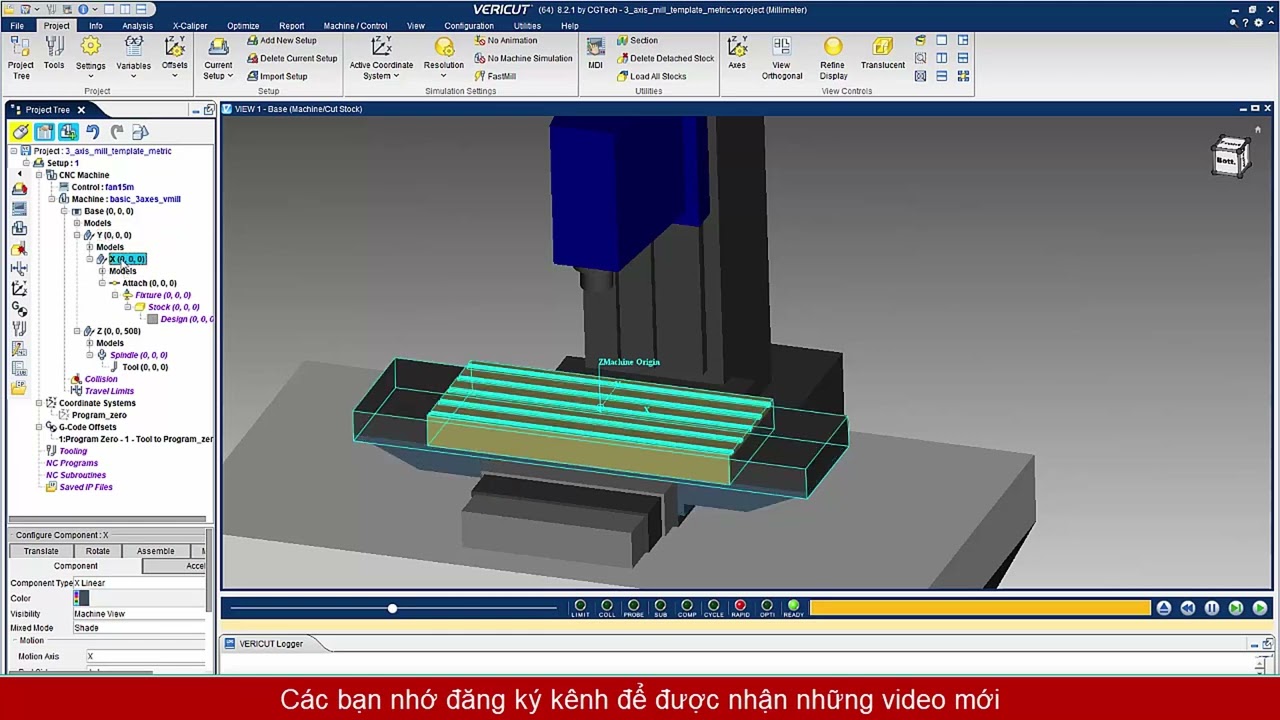Click the redo arrow in the Project Tree toolbar
Screen dimensions: 1280x720
coord(117,132)
